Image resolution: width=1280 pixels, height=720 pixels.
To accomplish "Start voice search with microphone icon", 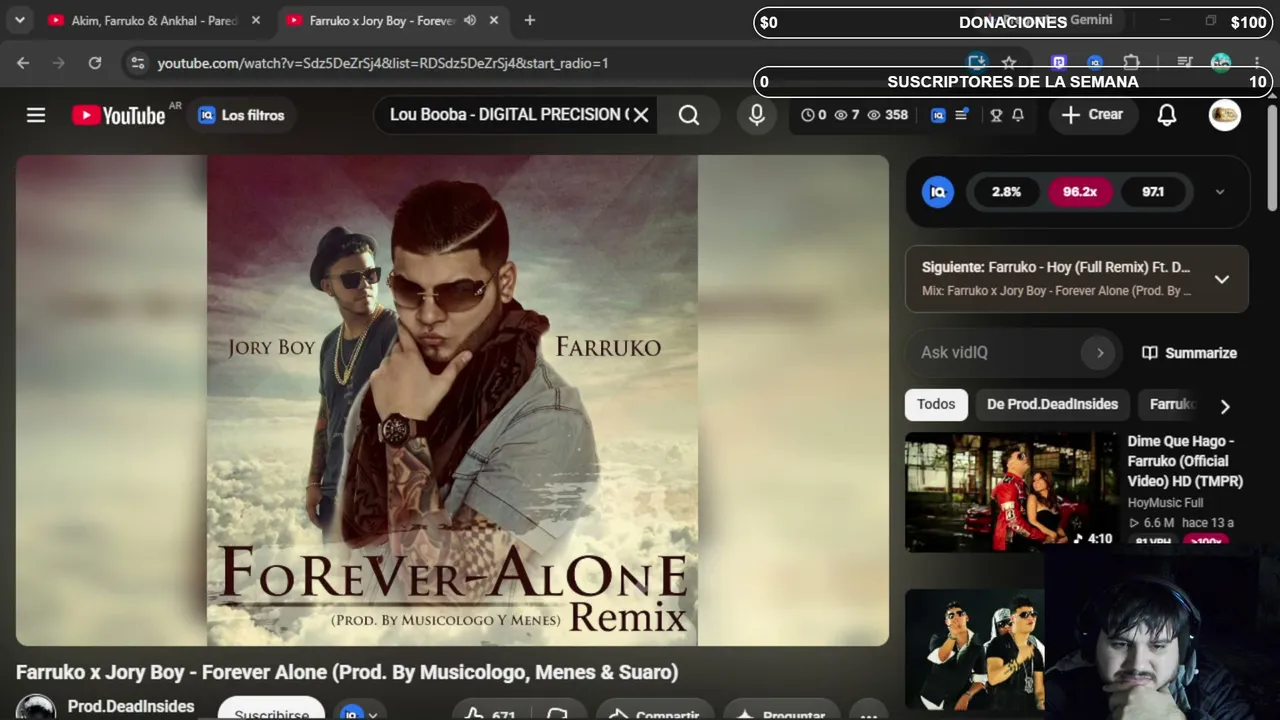I will [x=757, y=115].
